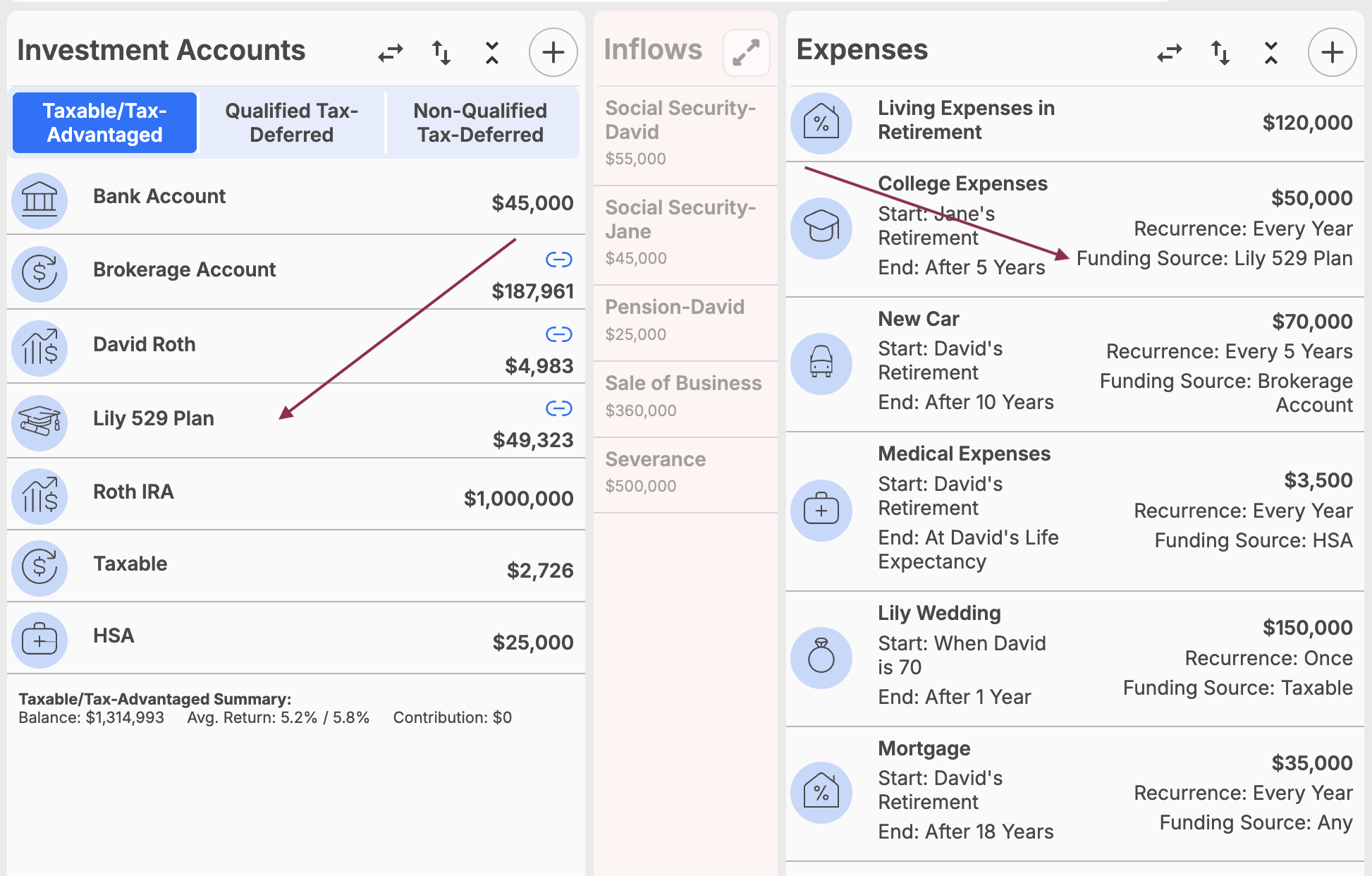Click the medical case icon for Medical Expenses
1372x876 pixels.
pyautogui.click(x=822, y=510)
